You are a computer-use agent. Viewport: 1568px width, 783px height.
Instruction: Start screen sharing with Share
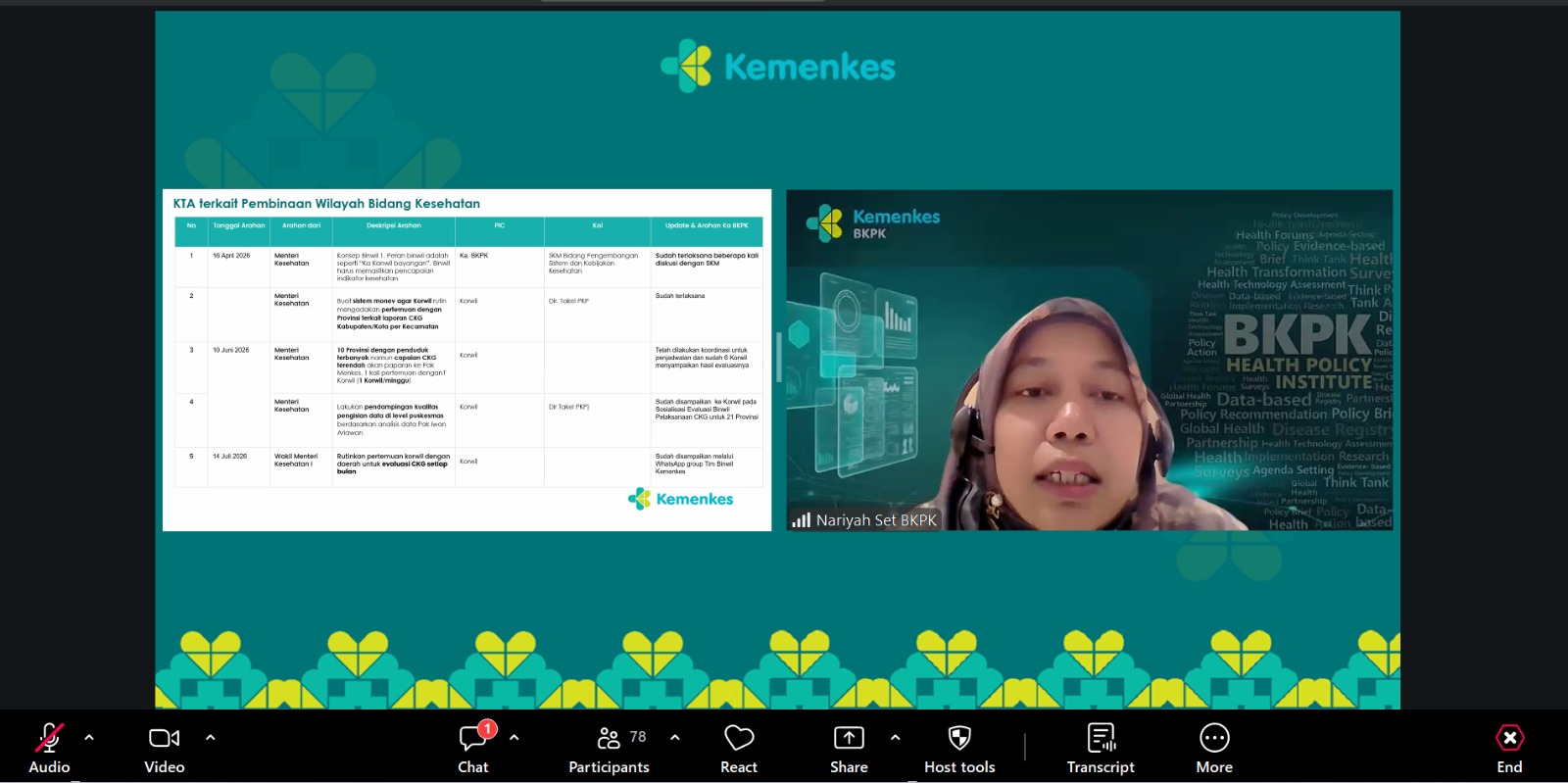tap(849, 748)
